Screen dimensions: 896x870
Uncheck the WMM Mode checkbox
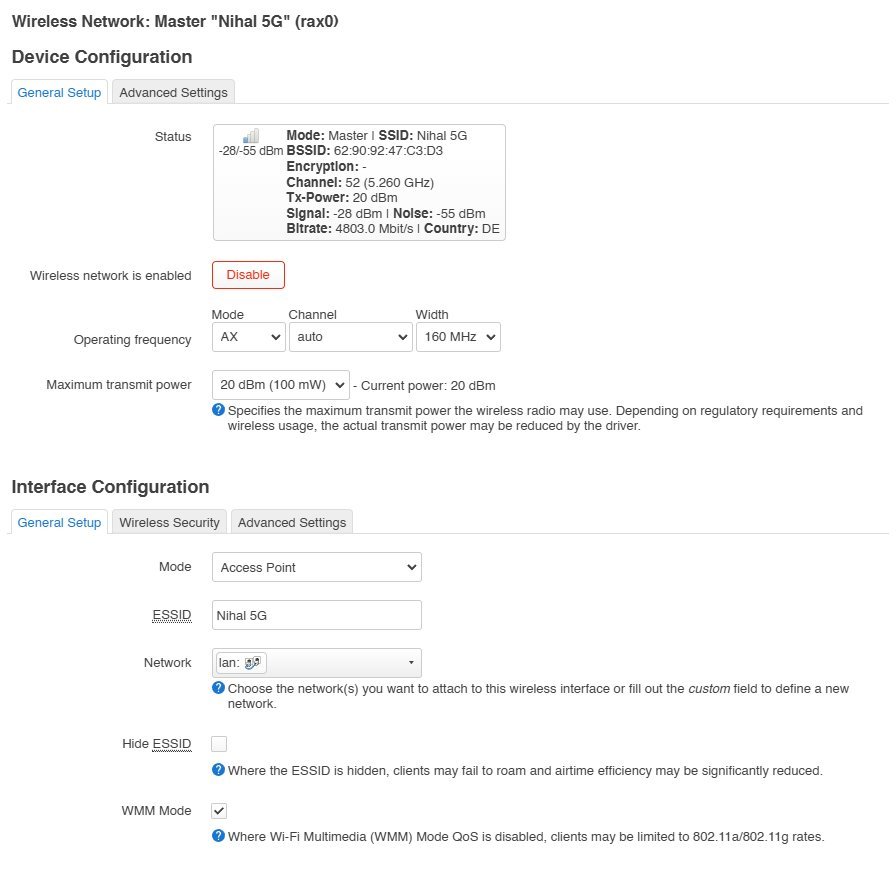click(x=219, y=811)
